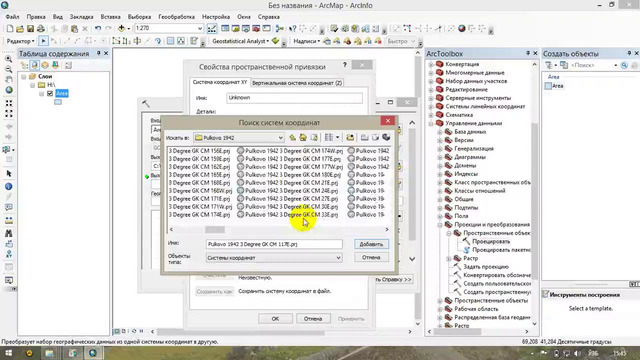Click the Open folder icon in the toolbar
This screenshot has height=360, width=640.
pos(20,29)
